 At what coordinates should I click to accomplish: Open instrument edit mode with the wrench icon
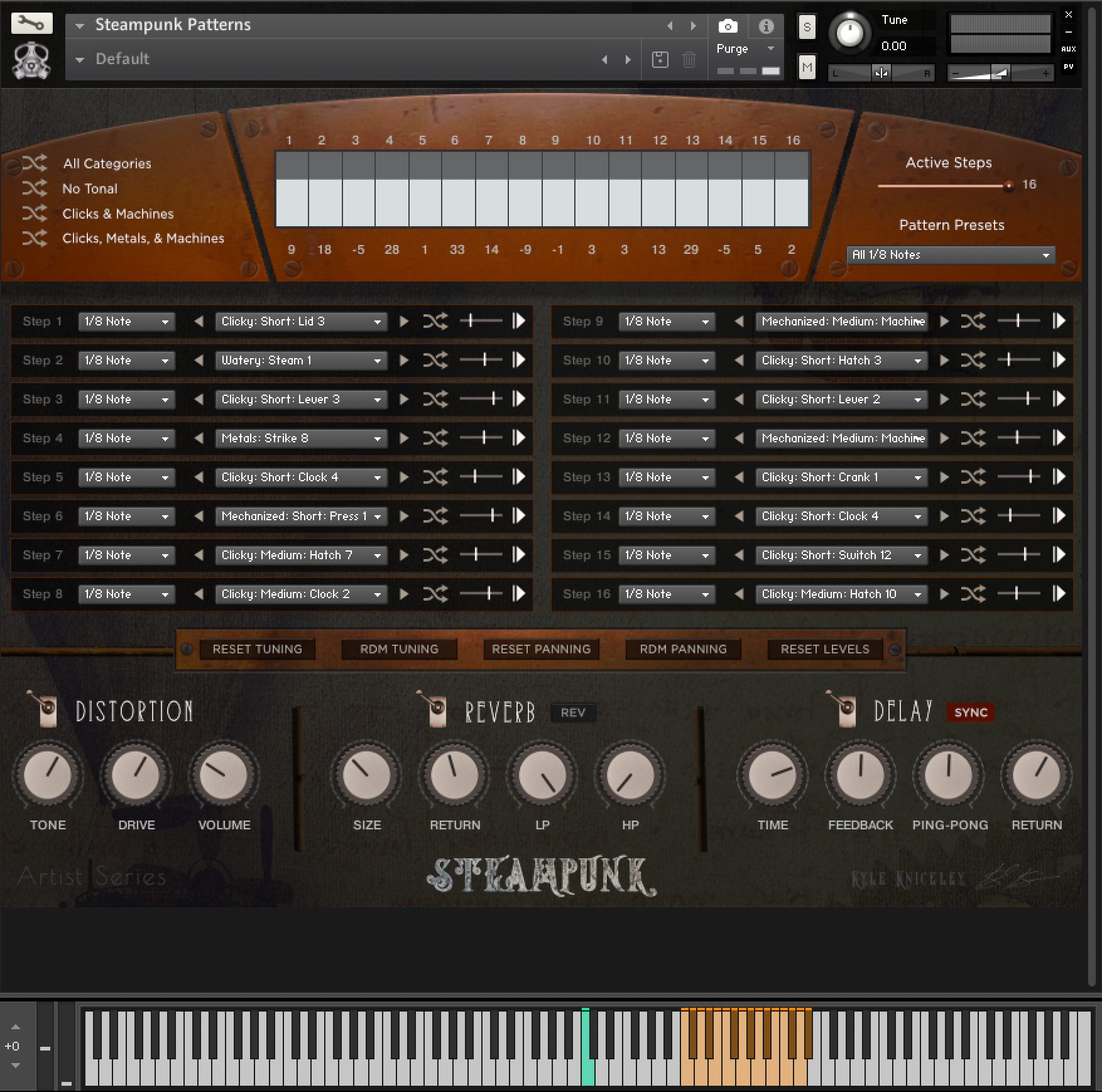click(x=31, y=23)
